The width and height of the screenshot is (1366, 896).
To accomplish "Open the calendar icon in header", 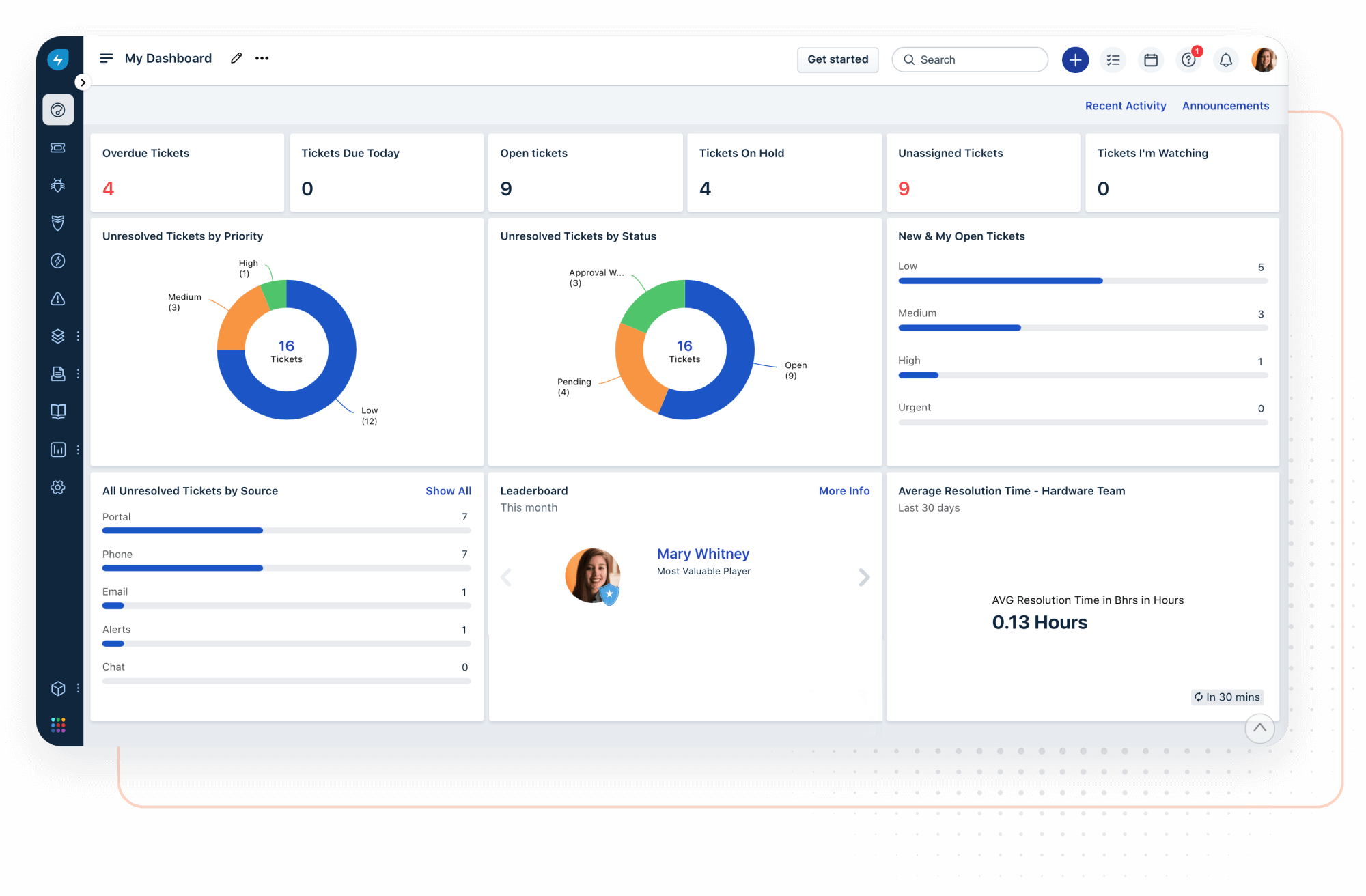I will [1151, 60].
